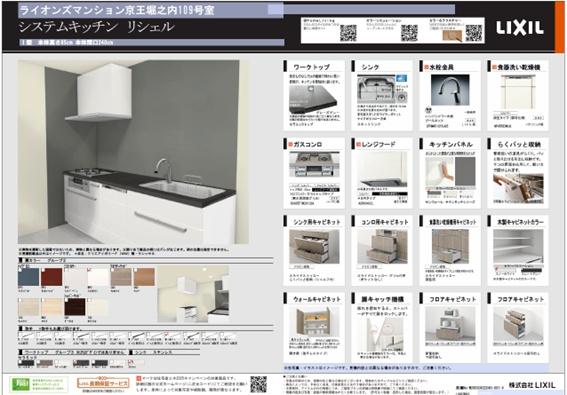Select the orange-brown wood door swatch
This screenshot has height=395, width=567.
(x=144, y=277)
